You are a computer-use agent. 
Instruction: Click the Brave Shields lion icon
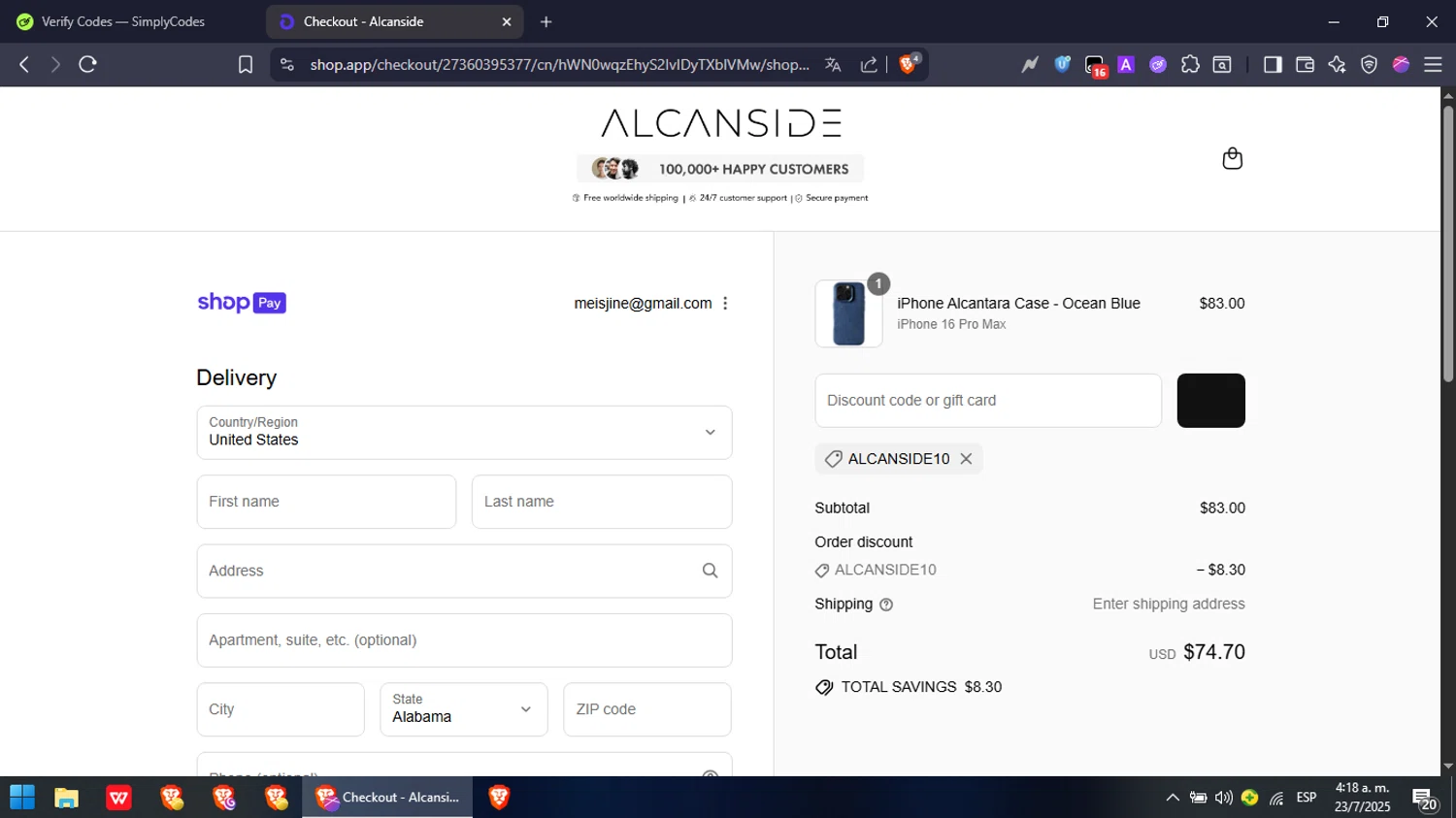click(909, 64)
